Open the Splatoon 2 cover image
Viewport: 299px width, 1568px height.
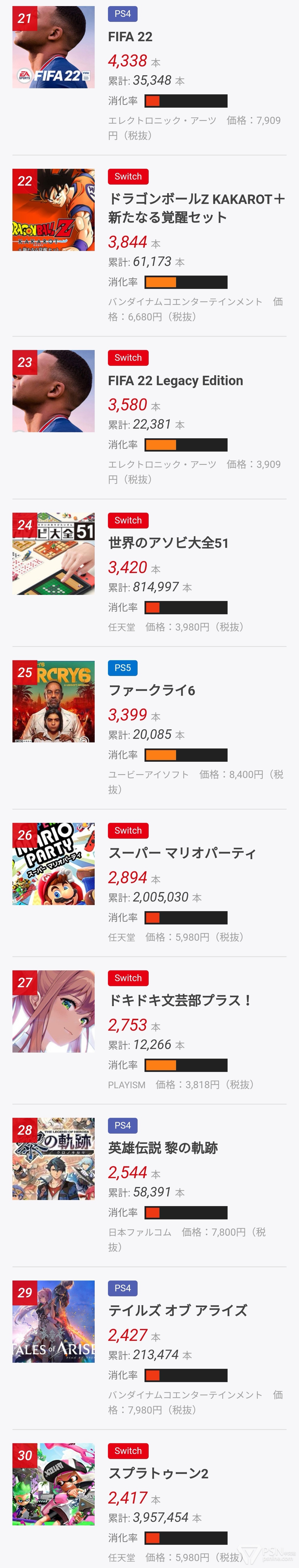tap(54, 1484)
